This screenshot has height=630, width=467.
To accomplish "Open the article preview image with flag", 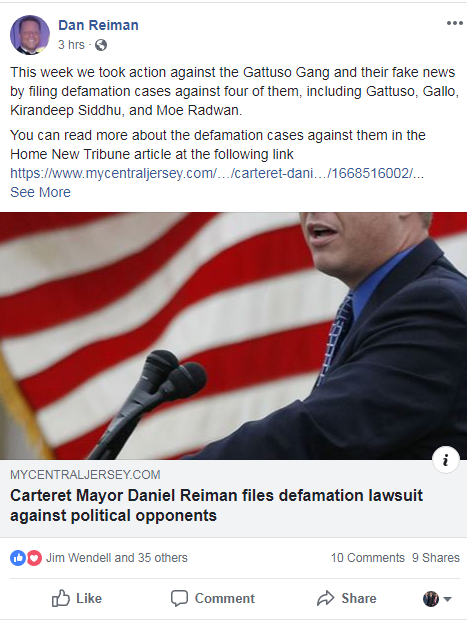I will [234, 336].
